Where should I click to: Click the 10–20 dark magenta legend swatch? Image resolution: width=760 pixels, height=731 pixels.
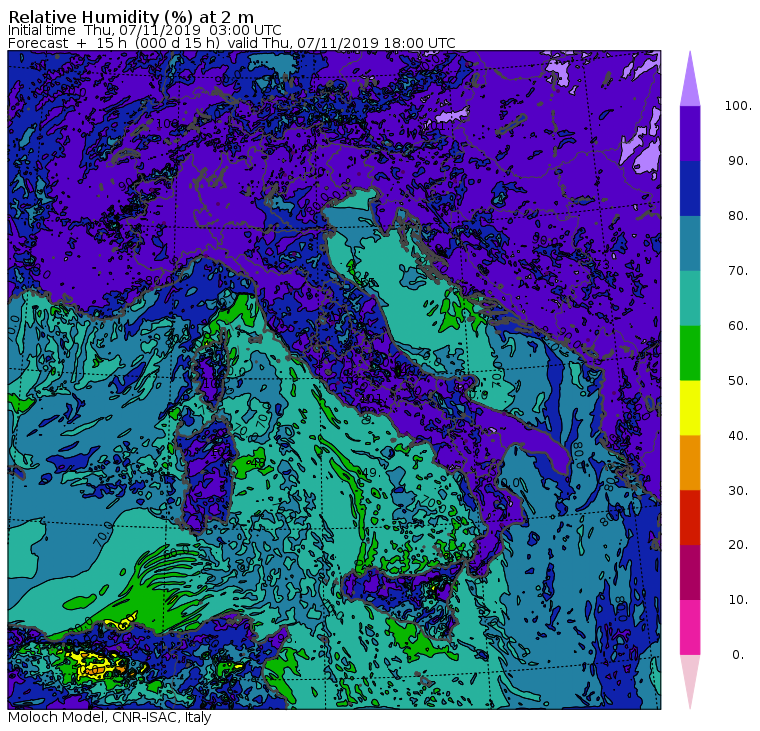pyautogui.click(x=690, y=572)
